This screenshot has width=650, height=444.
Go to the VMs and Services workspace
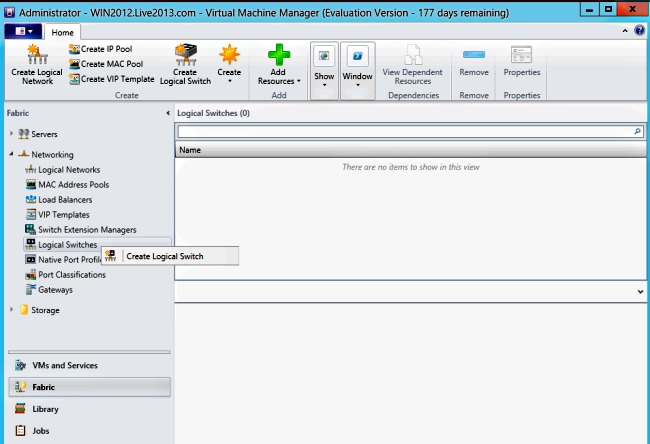(x=90, y=365)
